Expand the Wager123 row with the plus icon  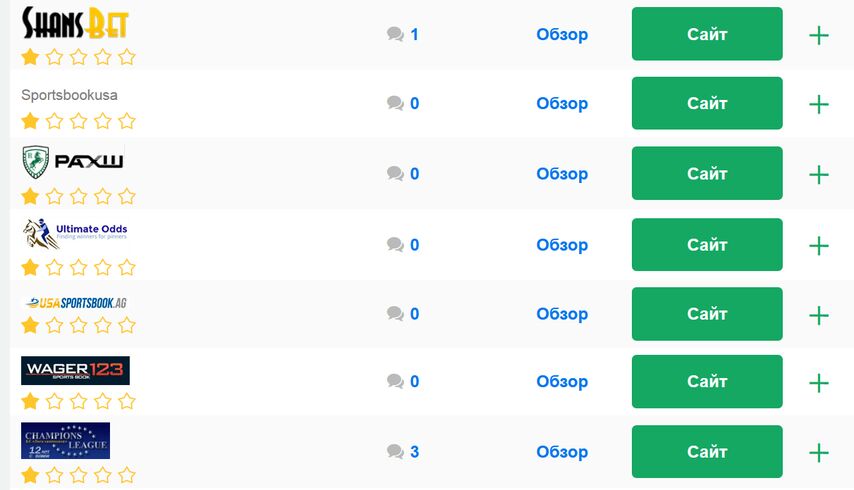tap(819, 383)
